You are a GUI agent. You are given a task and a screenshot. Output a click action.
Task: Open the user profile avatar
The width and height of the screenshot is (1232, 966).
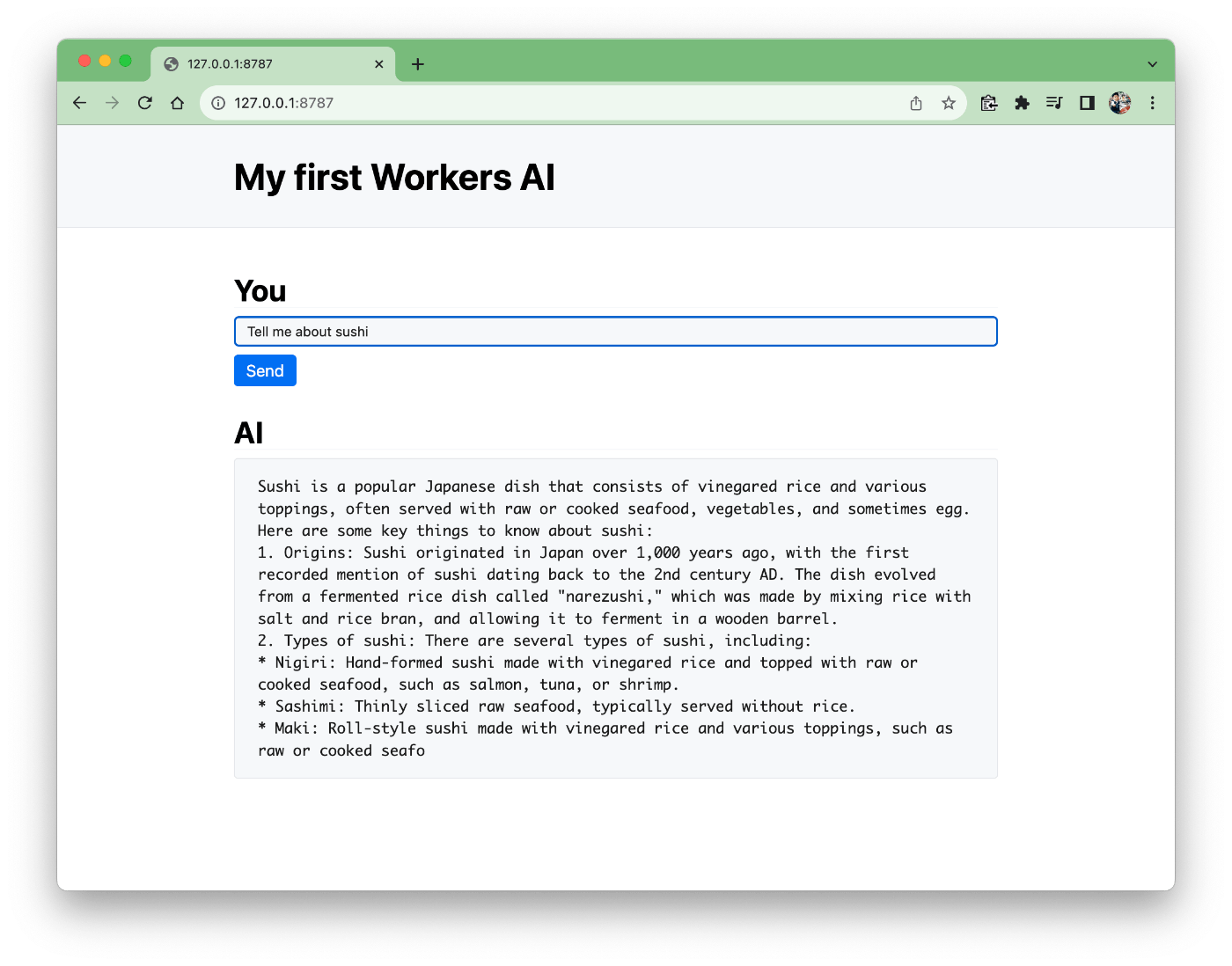(1119, 103)
